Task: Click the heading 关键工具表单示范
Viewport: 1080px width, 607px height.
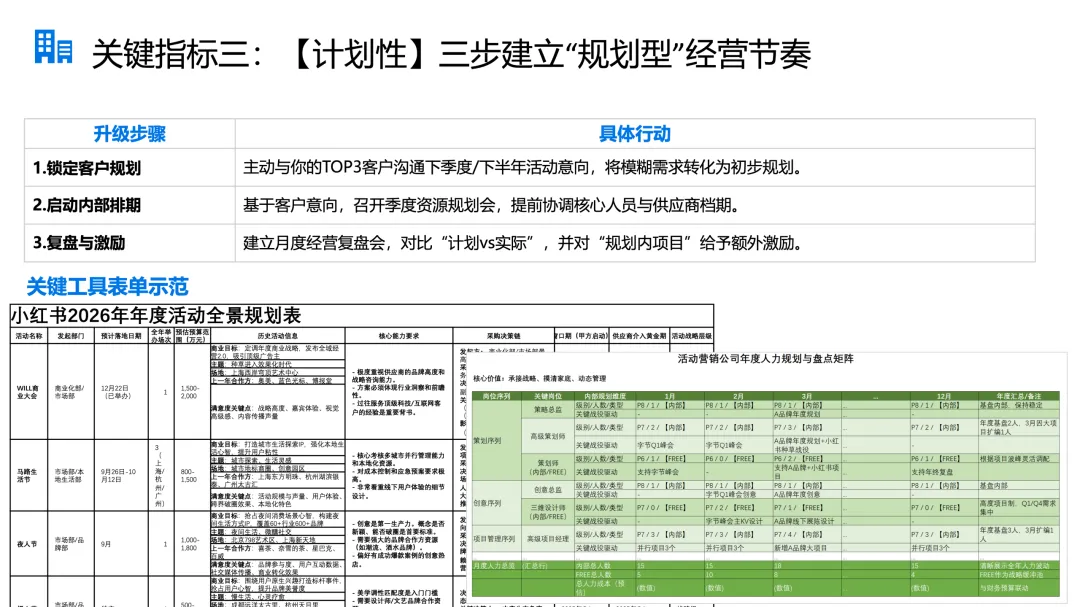Action: coord(107,286)
